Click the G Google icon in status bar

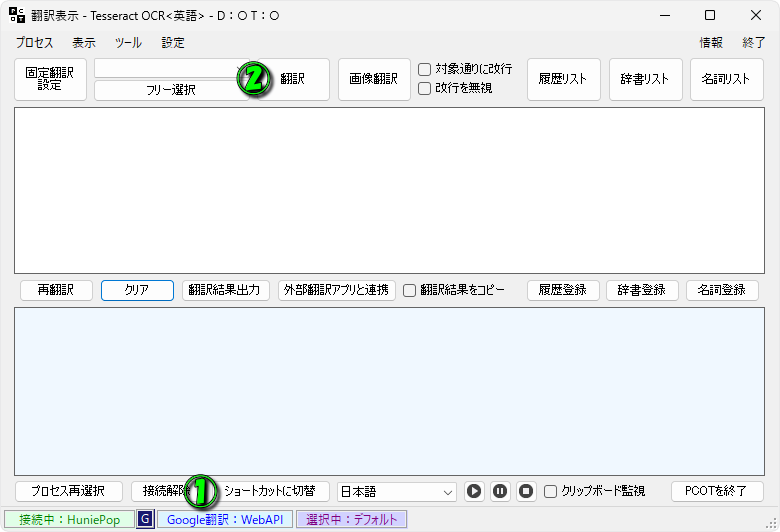[x=145, y=520]
